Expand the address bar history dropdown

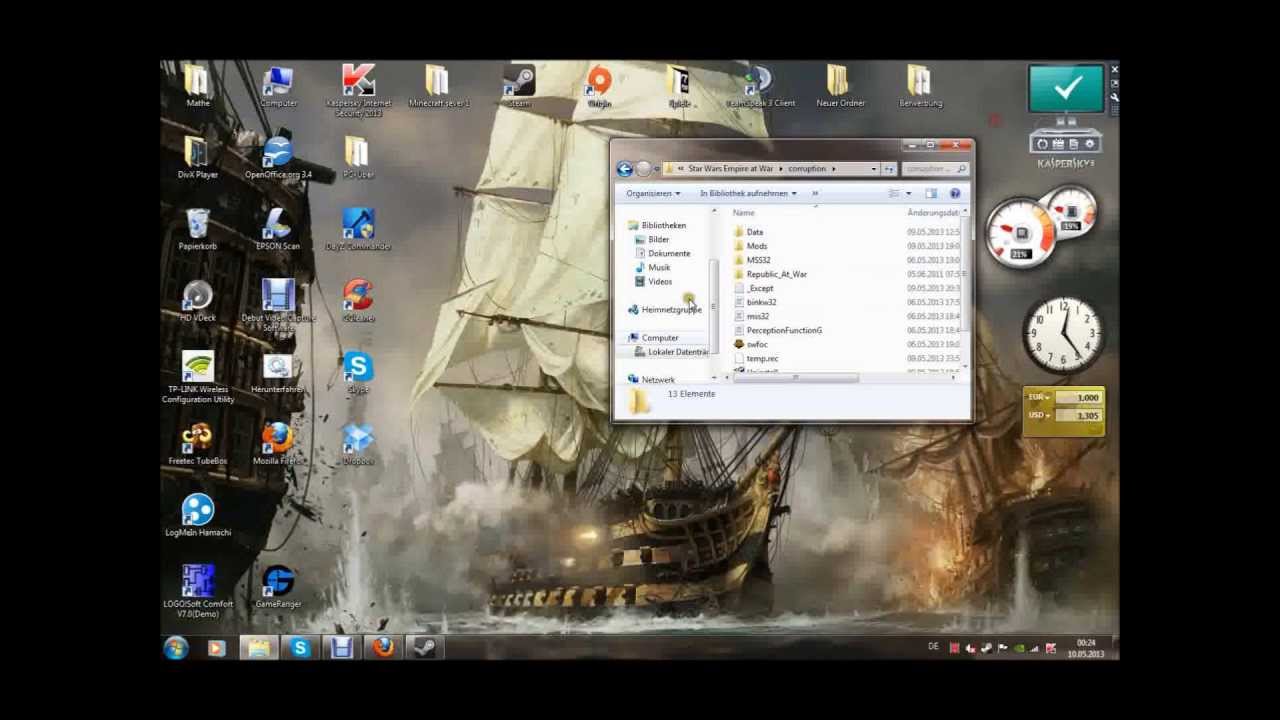(873, 169)
